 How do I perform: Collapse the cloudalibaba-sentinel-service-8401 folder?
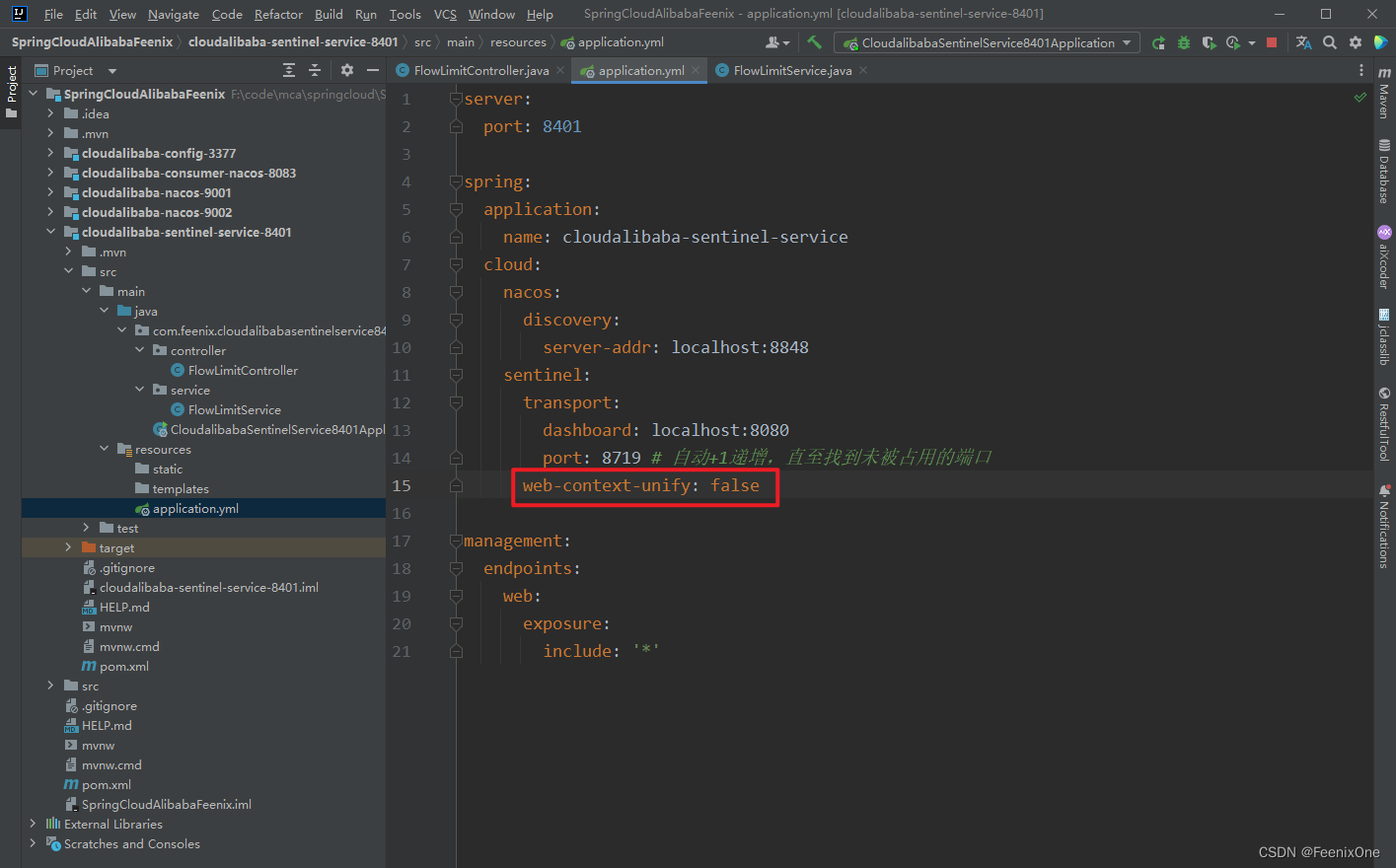(x=50, y=232)
